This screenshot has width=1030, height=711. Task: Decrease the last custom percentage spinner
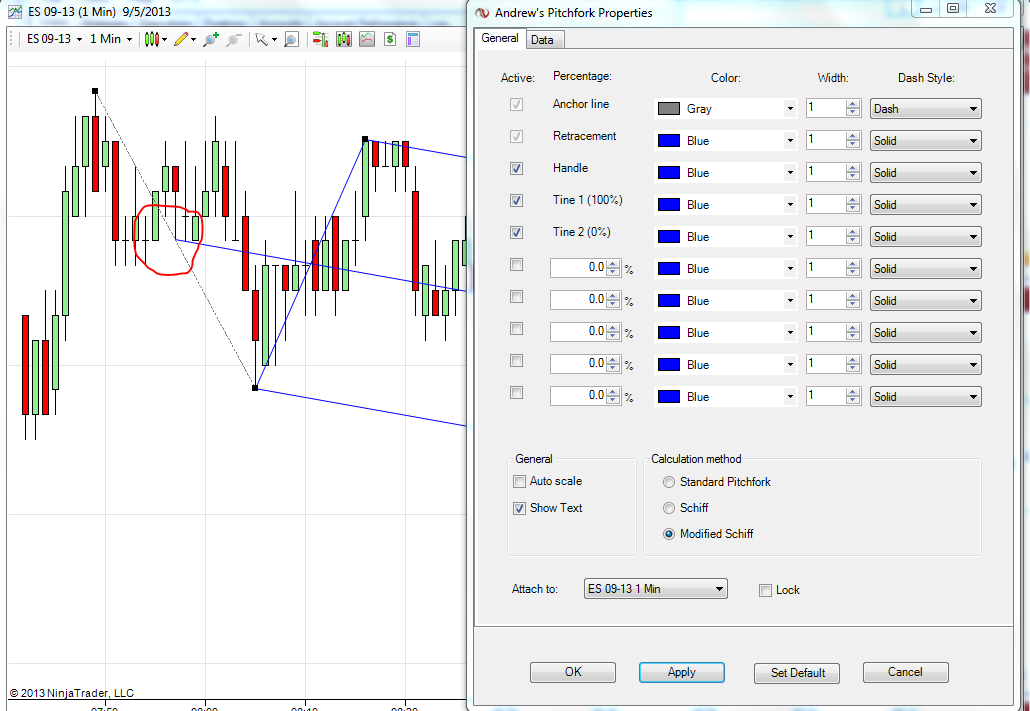[x=613, y=400]
